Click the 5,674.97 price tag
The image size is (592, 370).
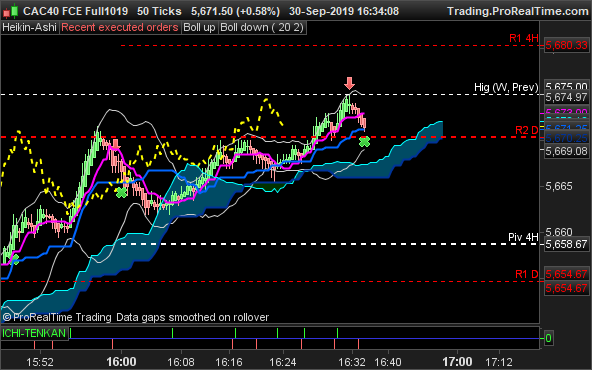tap(566, 97)
